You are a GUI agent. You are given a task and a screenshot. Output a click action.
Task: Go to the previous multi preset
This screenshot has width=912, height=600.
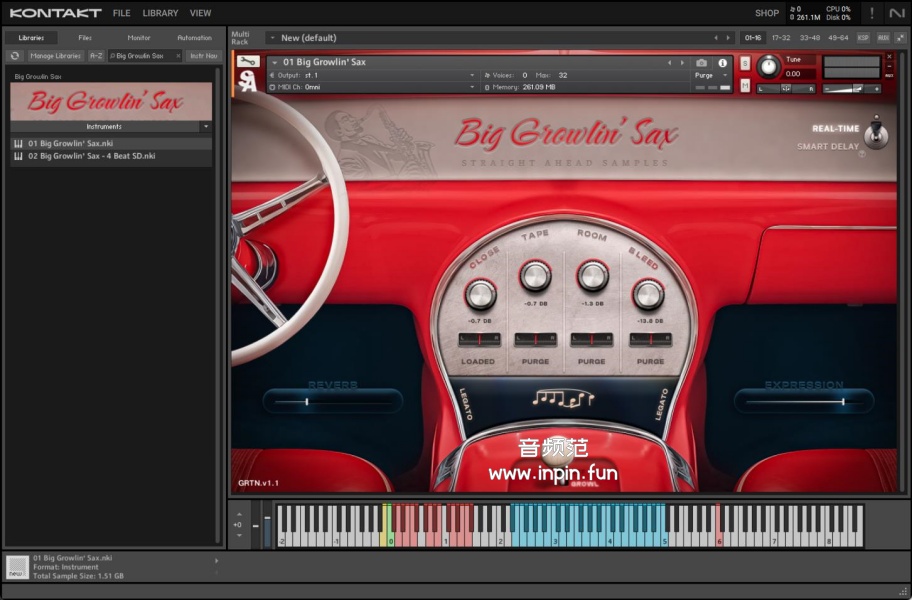(716, 38)
